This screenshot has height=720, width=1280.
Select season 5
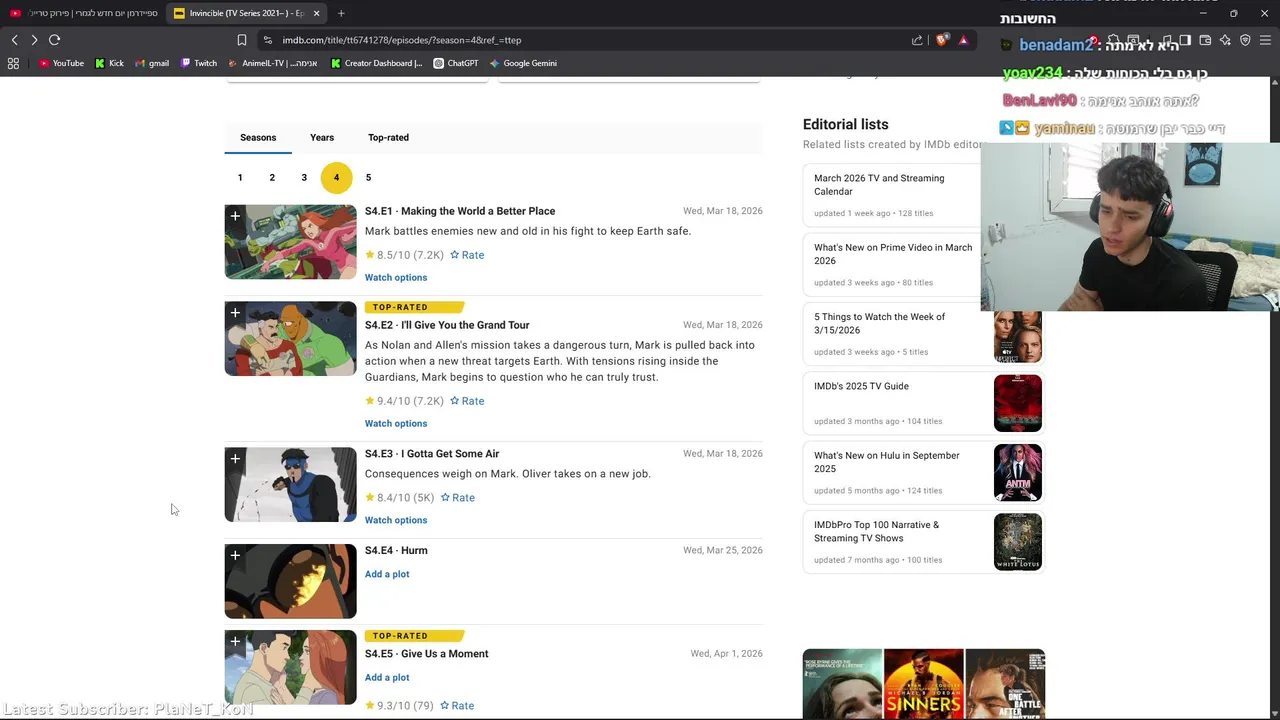pos(368,178)
